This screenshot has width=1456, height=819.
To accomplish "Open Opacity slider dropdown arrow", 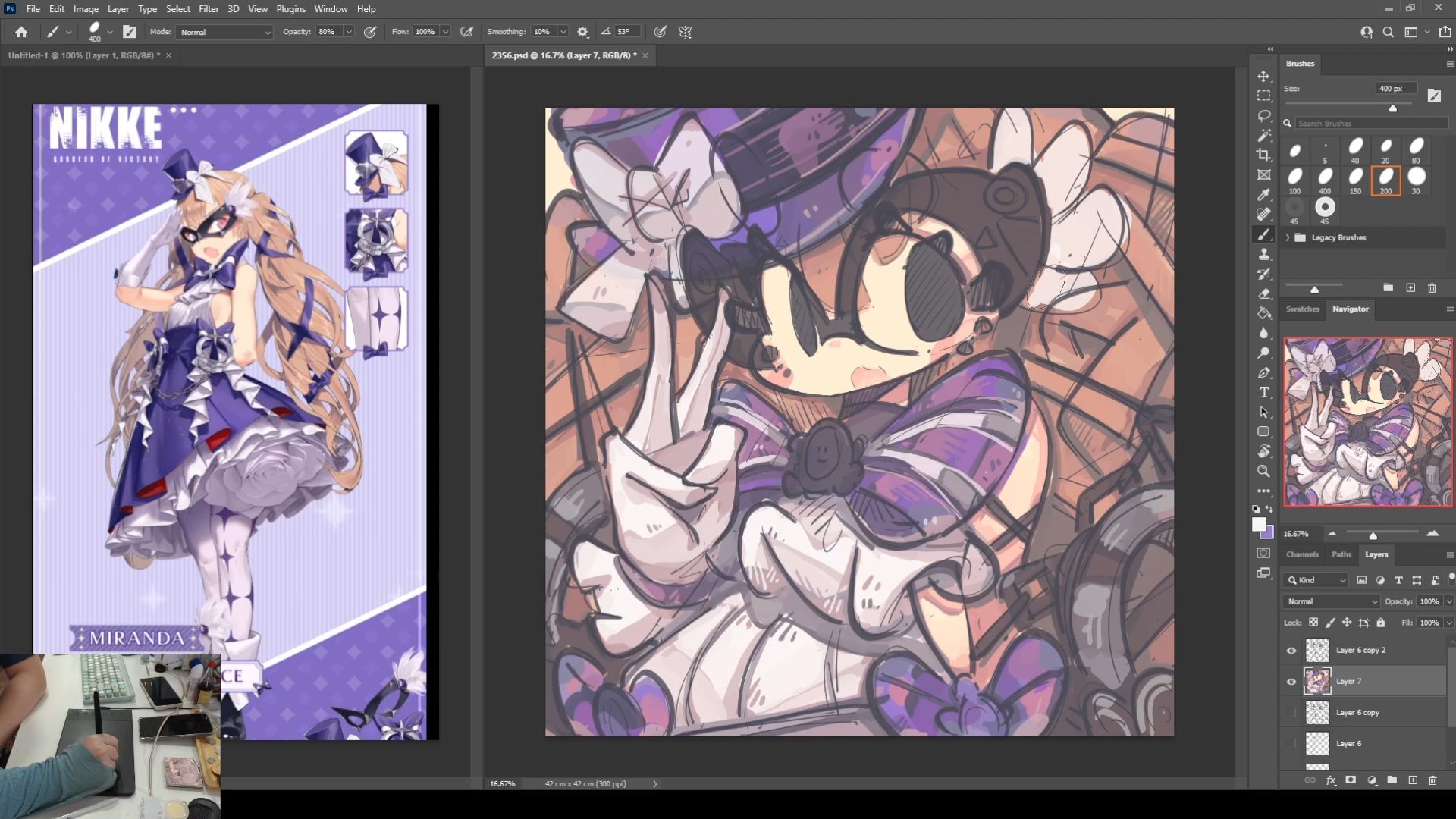I will coord(349,32).
